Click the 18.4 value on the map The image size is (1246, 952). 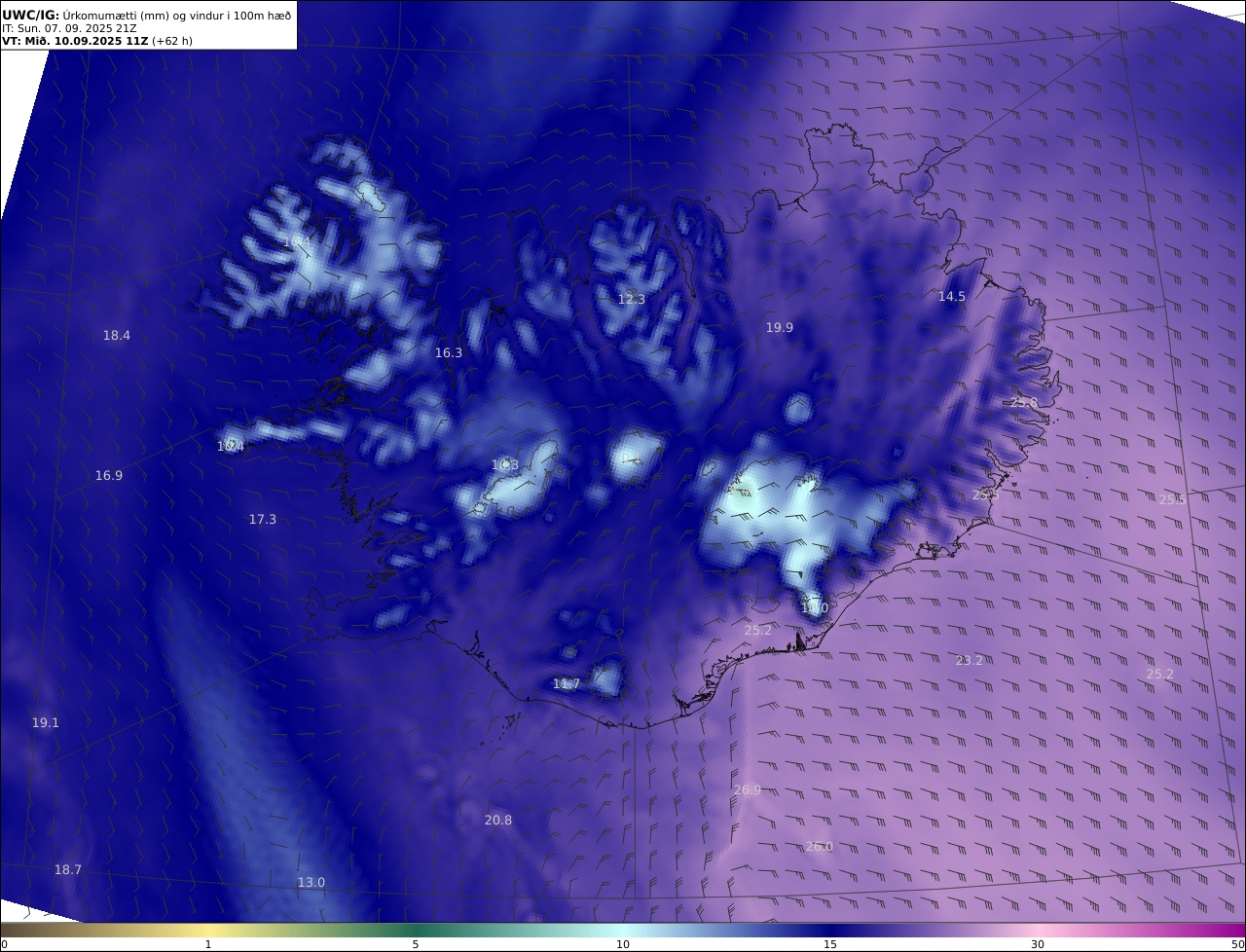point(117,336)
